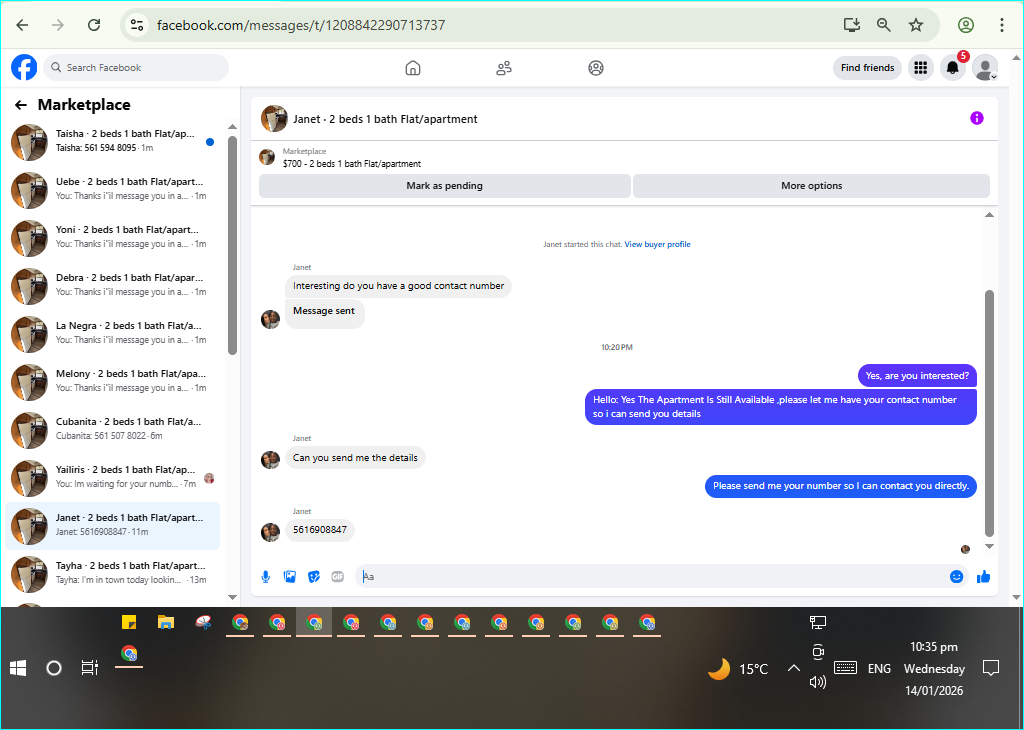
Task: Click 'Please send me your number' message
Action: pyautogui.click(x=840, y=486)
